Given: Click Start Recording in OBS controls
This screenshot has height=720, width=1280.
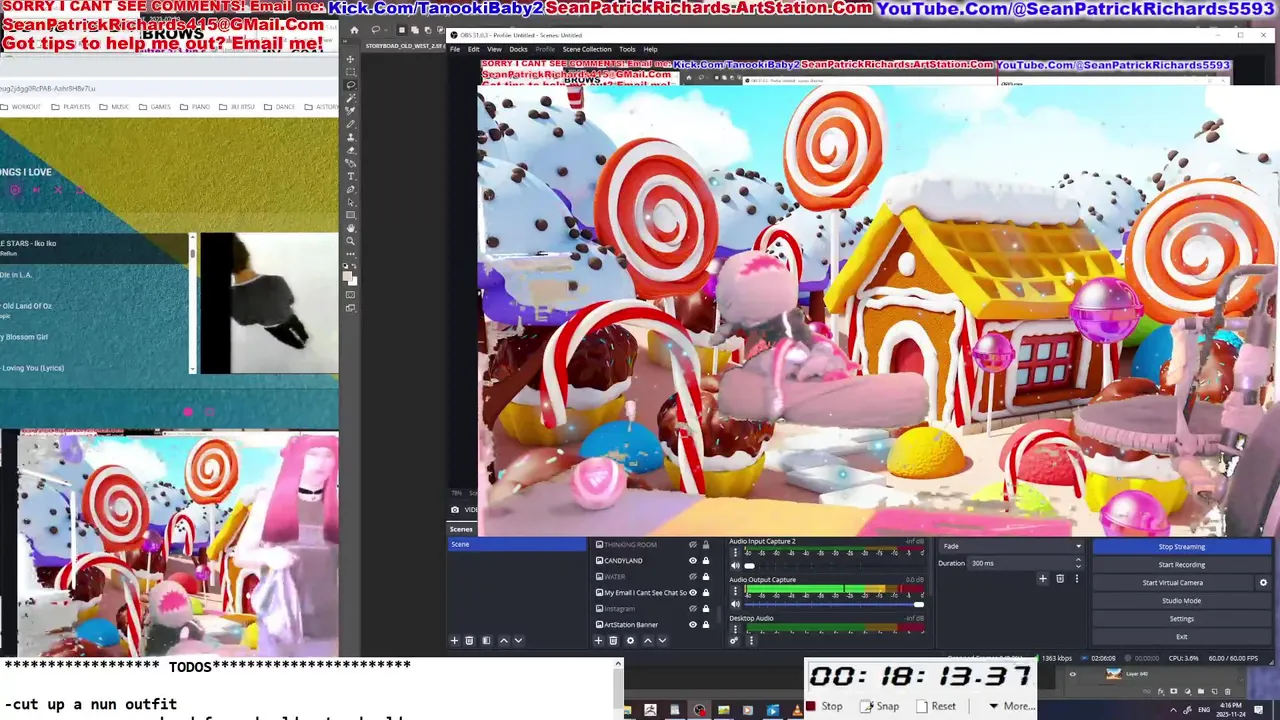Looking at the screenshot, I should pyautogui.click(x=1182, y=564).
